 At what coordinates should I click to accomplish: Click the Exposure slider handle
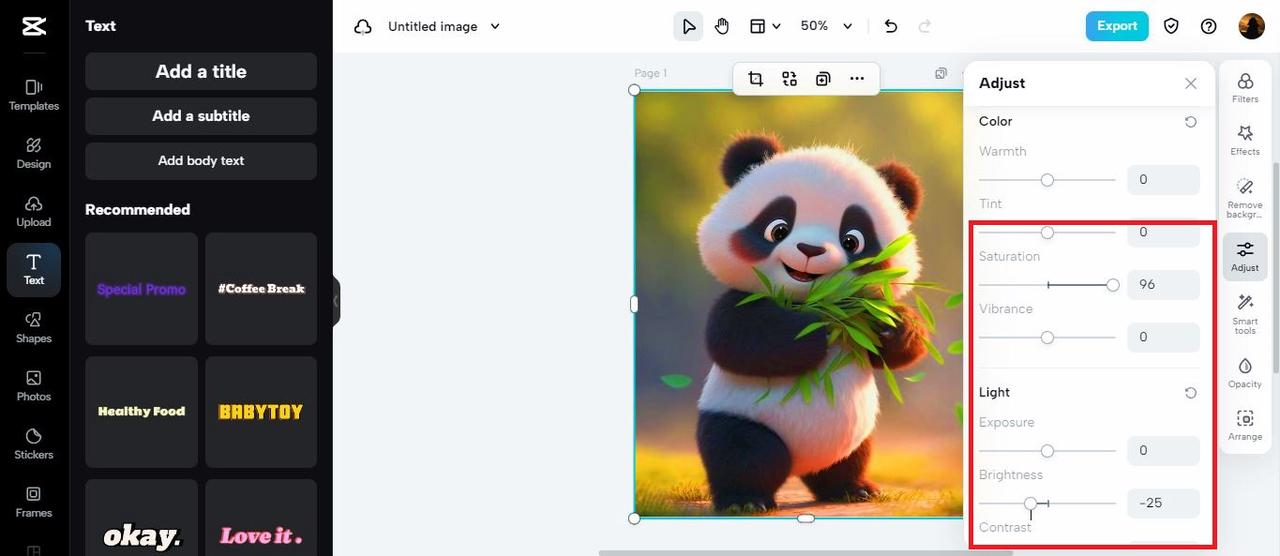[1047, 451]
